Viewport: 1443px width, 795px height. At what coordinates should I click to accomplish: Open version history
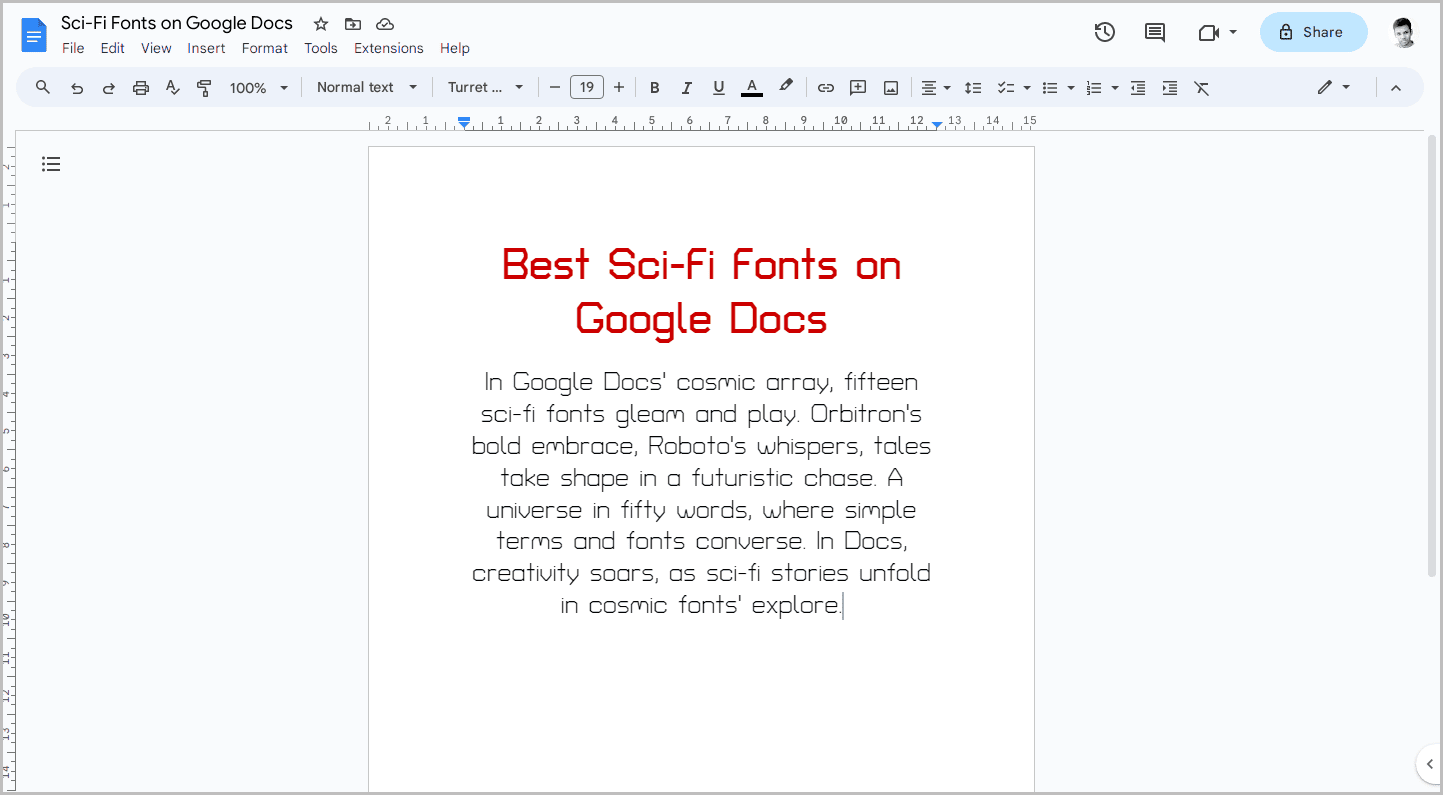tap(1104, 32)
